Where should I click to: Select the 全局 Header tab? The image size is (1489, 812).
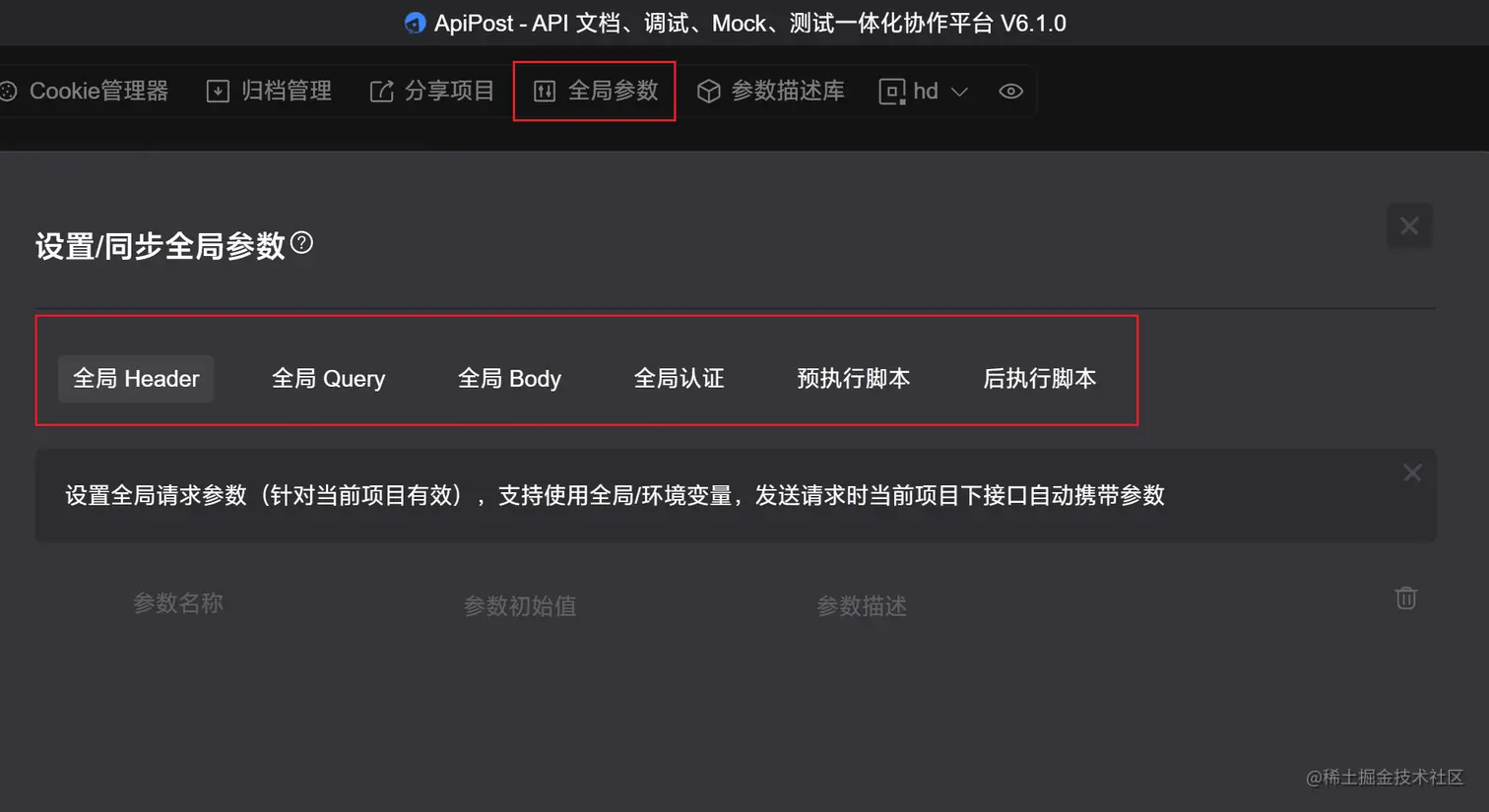click(x=136, y=379)
